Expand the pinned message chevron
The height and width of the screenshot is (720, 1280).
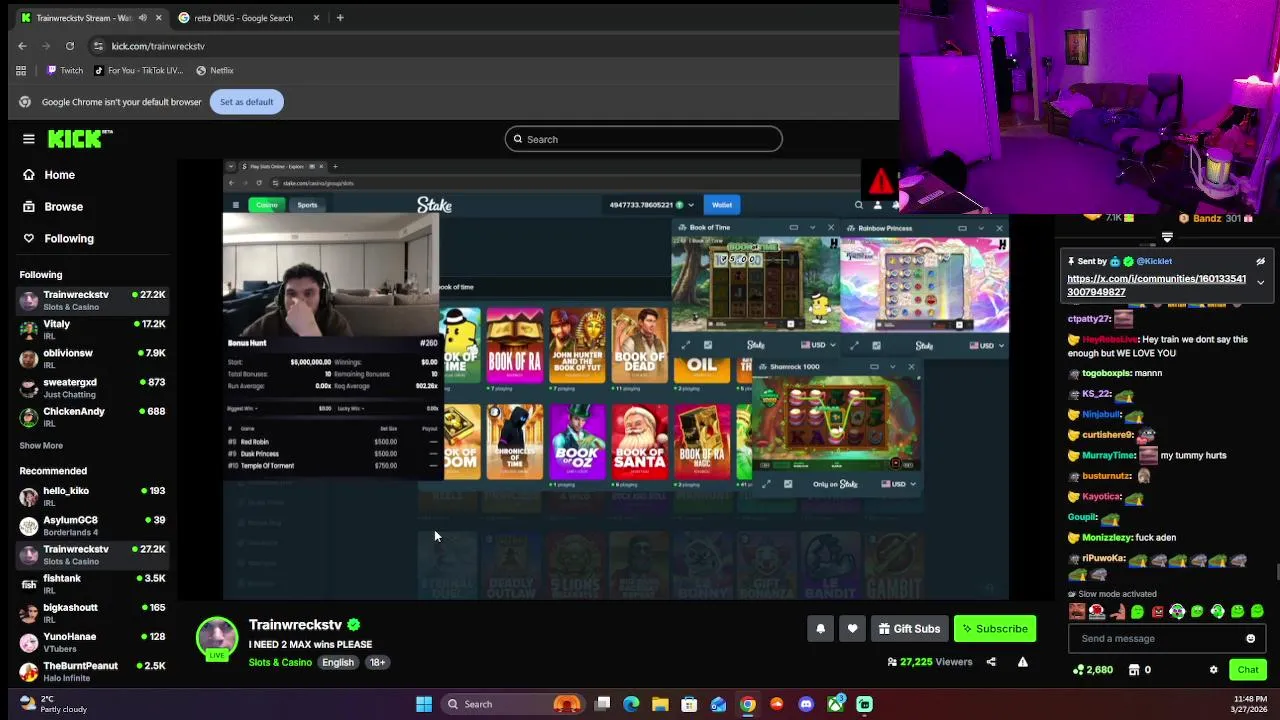(1260, 283)
